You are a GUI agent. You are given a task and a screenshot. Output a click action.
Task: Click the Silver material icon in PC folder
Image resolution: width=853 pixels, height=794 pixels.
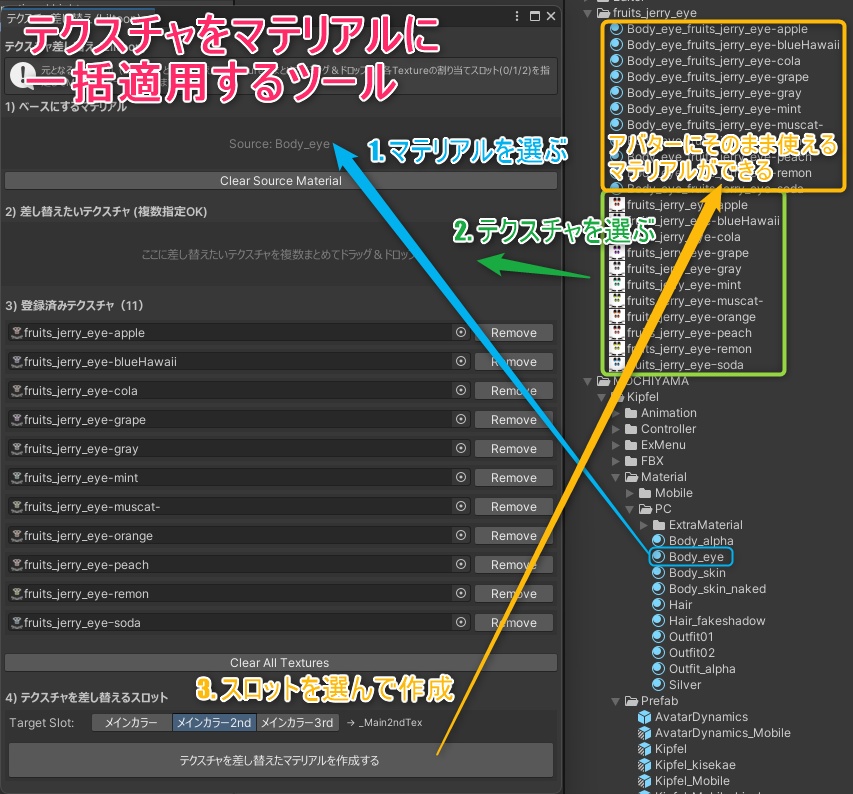click(x=657, y=684)
